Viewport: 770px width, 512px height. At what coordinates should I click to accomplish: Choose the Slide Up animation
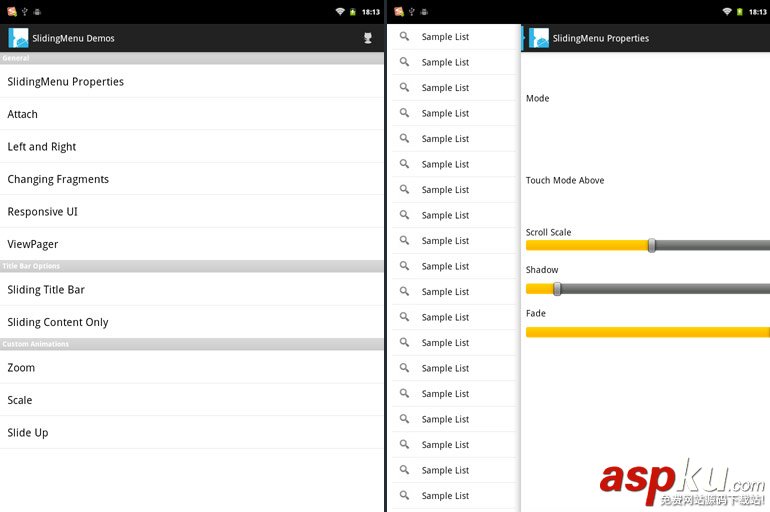coord(28,432)
